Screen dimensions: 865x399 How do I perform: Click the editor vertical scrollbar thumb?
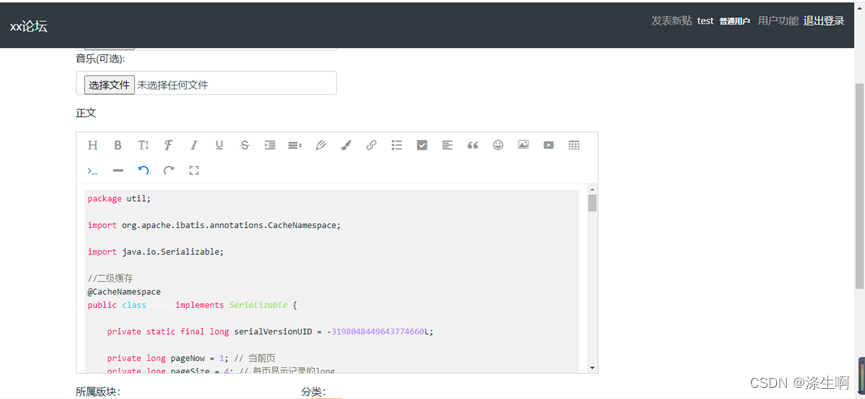click(592, 203)
